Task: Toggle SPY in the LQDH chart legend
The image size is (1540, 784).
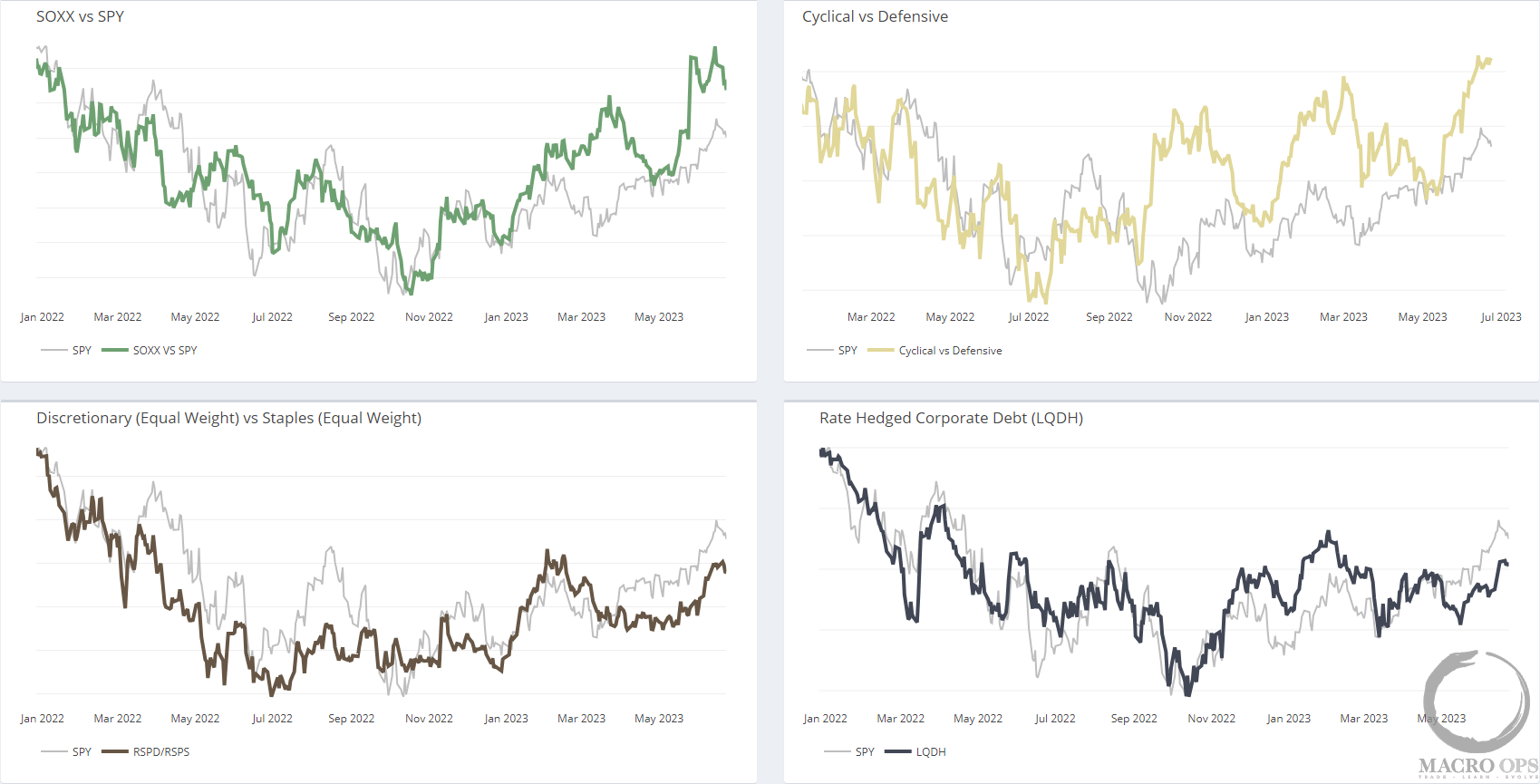Action: (849, 752)
